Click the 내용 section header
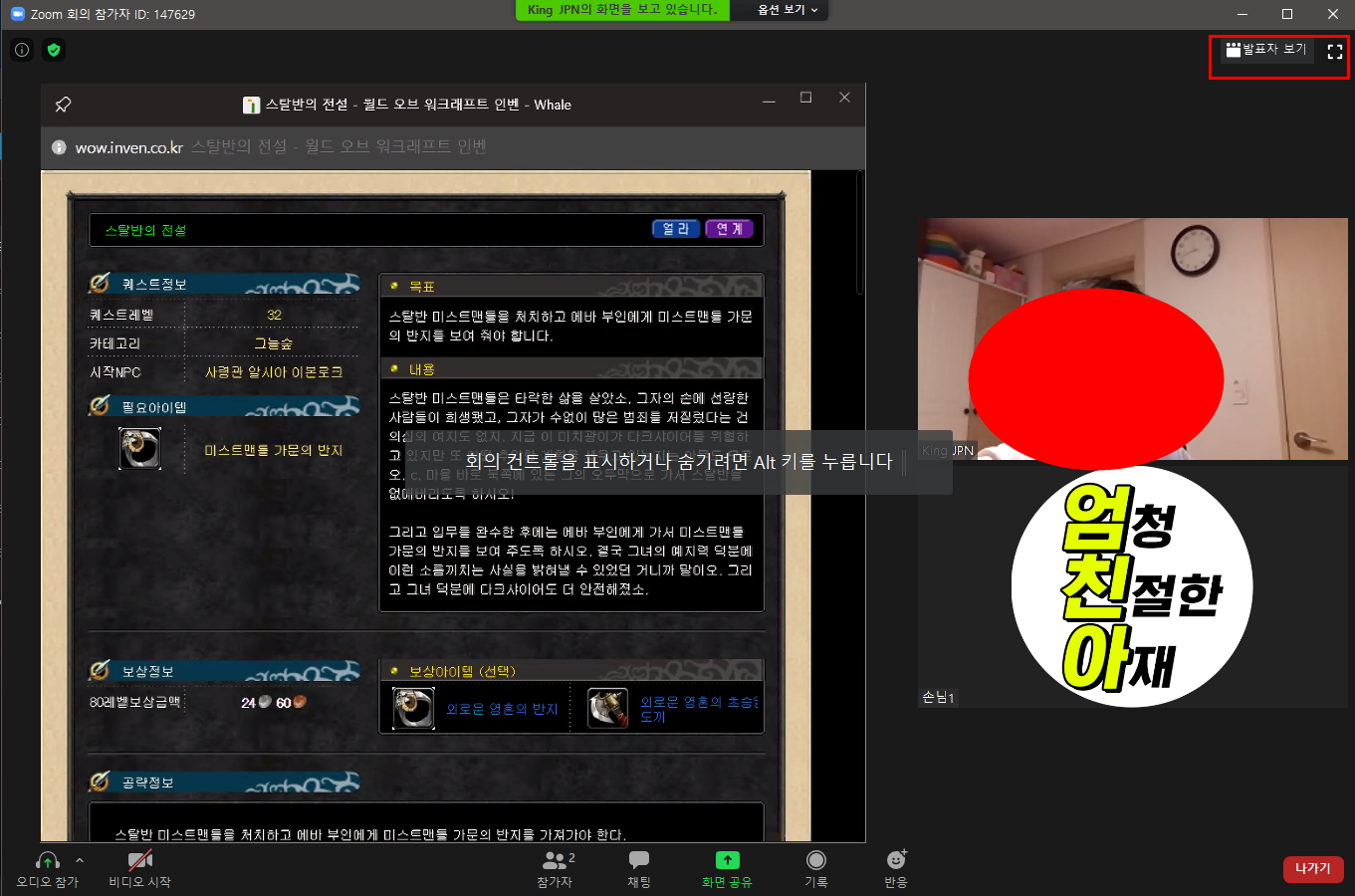 pyautogui.click(x=571, y=368)
